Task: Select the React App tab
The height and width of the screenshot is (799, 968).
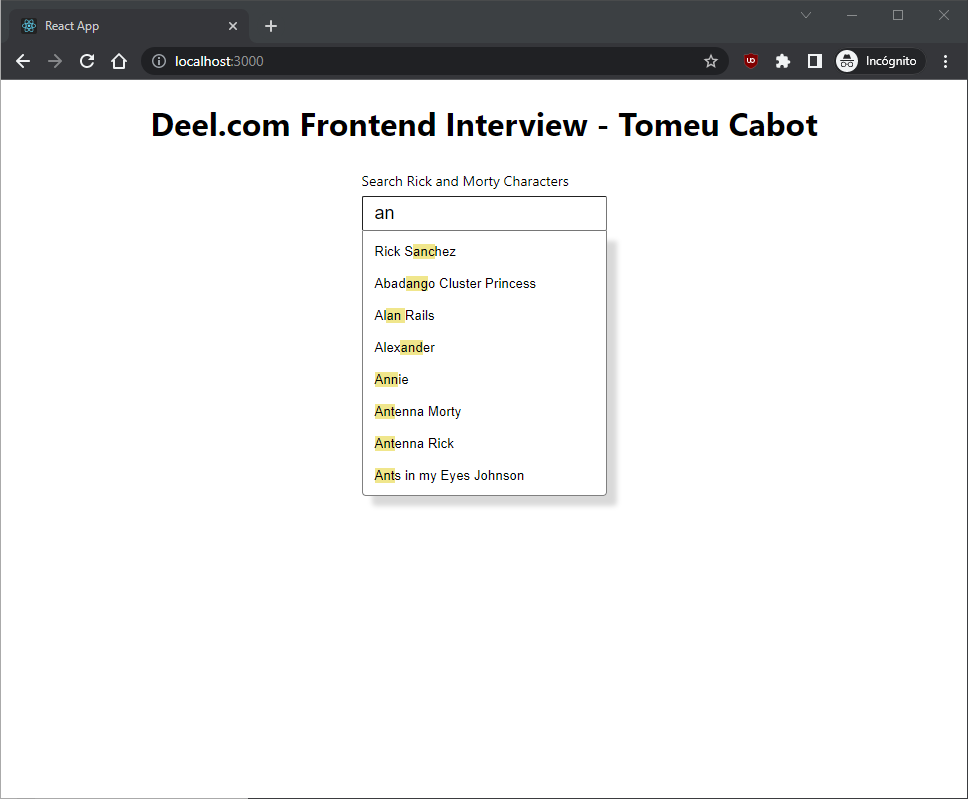Action: click(x=130, y=26)
